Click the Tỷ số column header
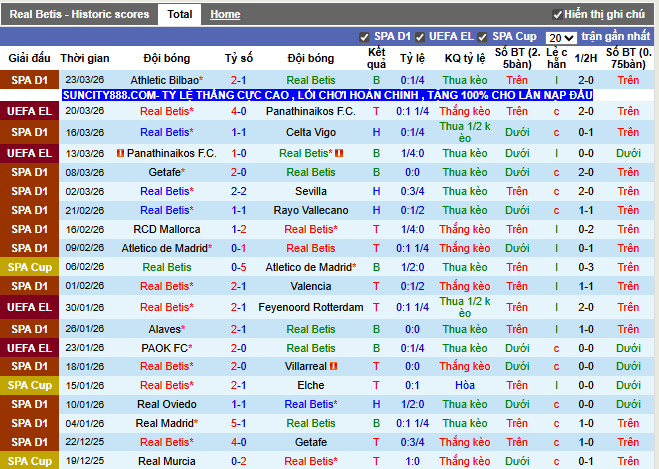Screen dimensions: 659x469 coord(238,58)
